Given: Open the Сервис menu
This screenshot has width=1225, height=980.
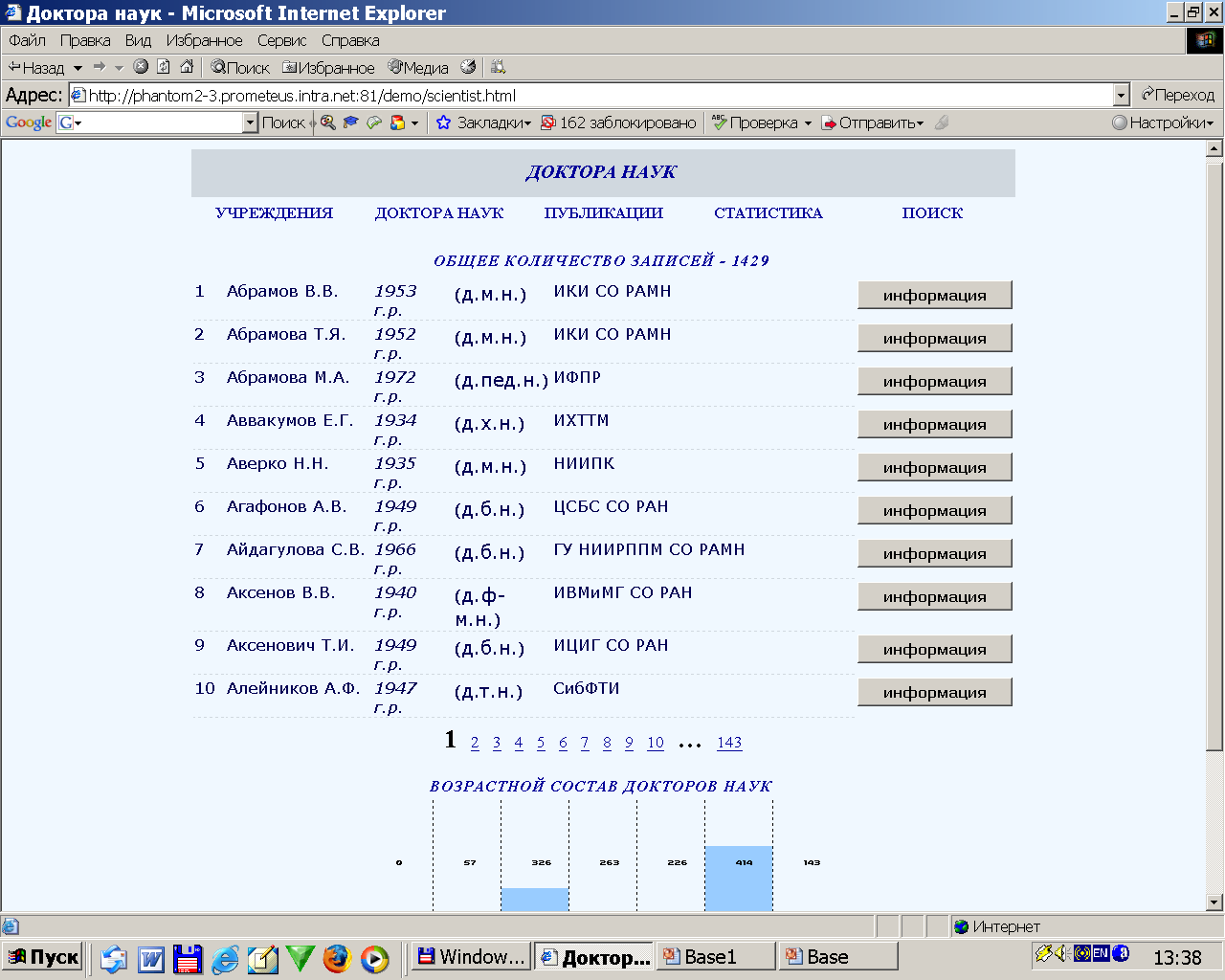Looking at the screenshot, I should (x=281, y=40).
